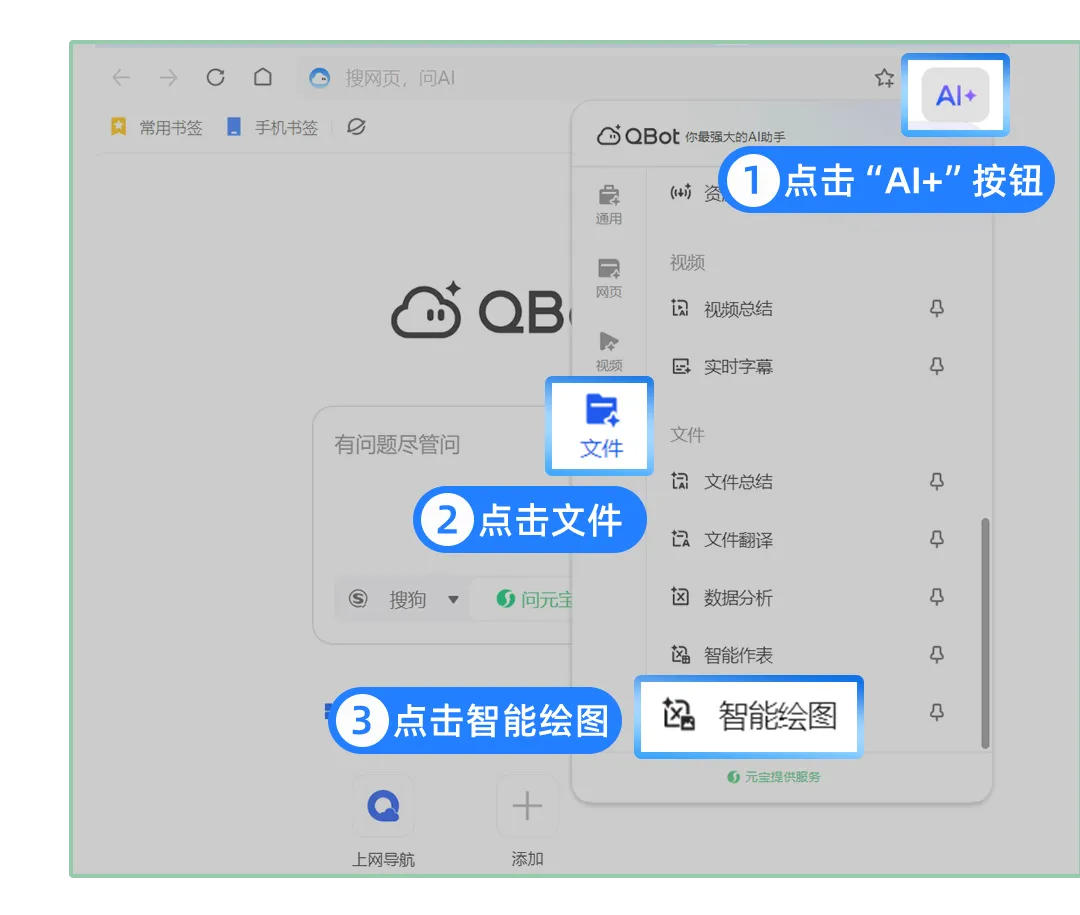Pin 智能绘图 with its pin icon
Image resolution: width=1080 pixels, height=915 pixels.
pyautogui.click(x=937, y=712)
